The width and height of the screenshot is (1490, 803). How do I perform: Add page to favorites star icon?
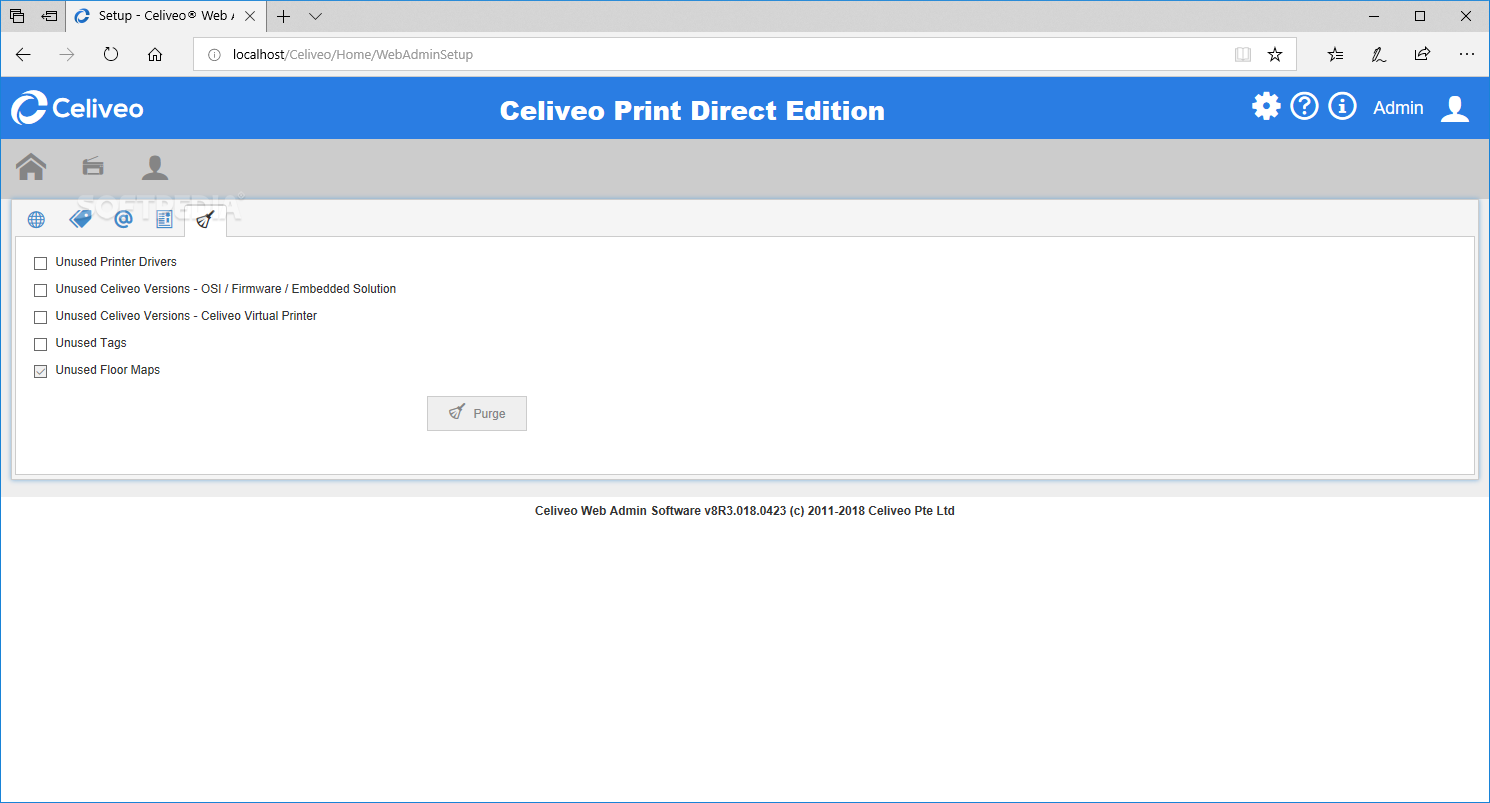[1275, 55]
